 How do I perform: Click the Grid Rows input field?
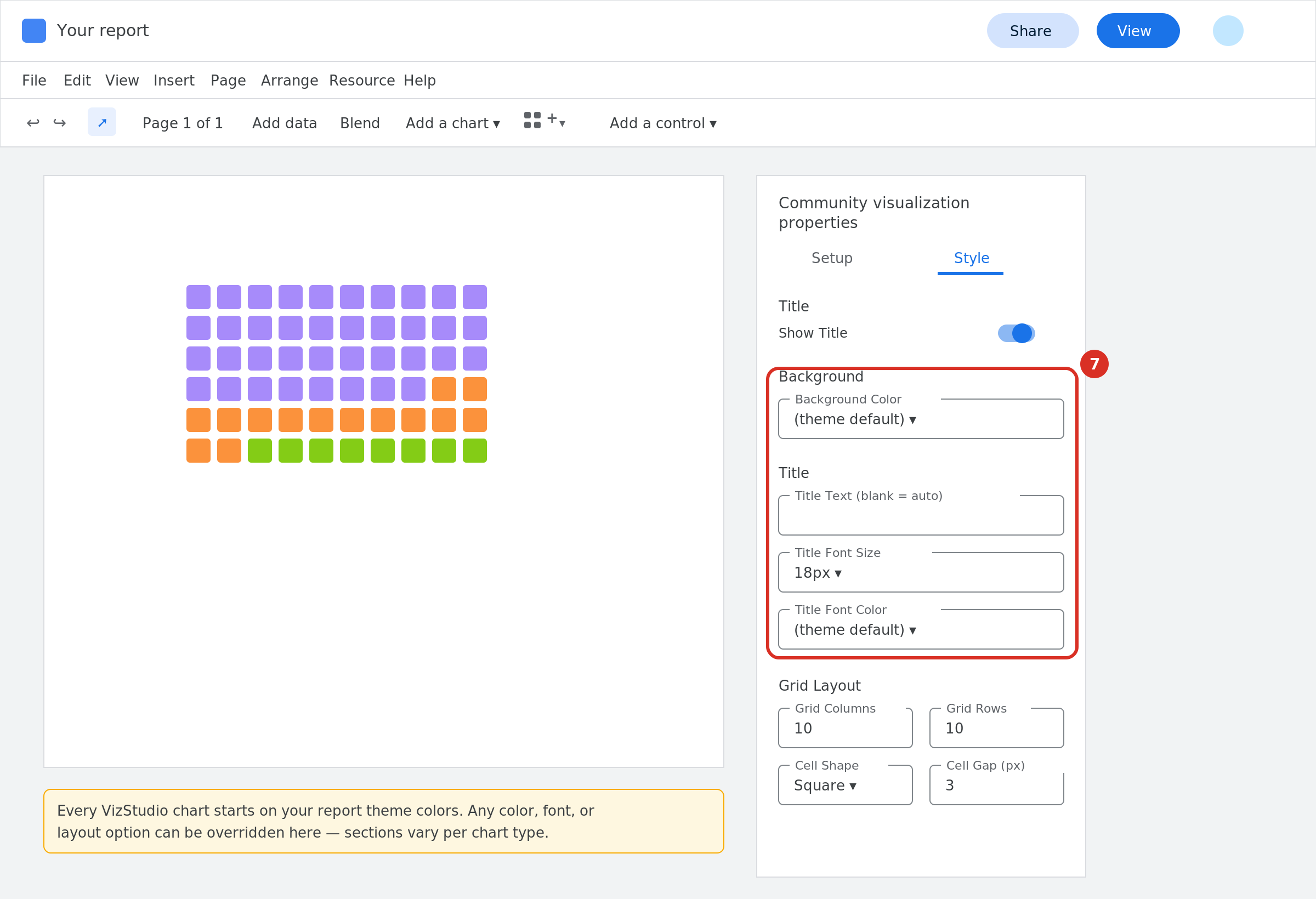[997, 728]
